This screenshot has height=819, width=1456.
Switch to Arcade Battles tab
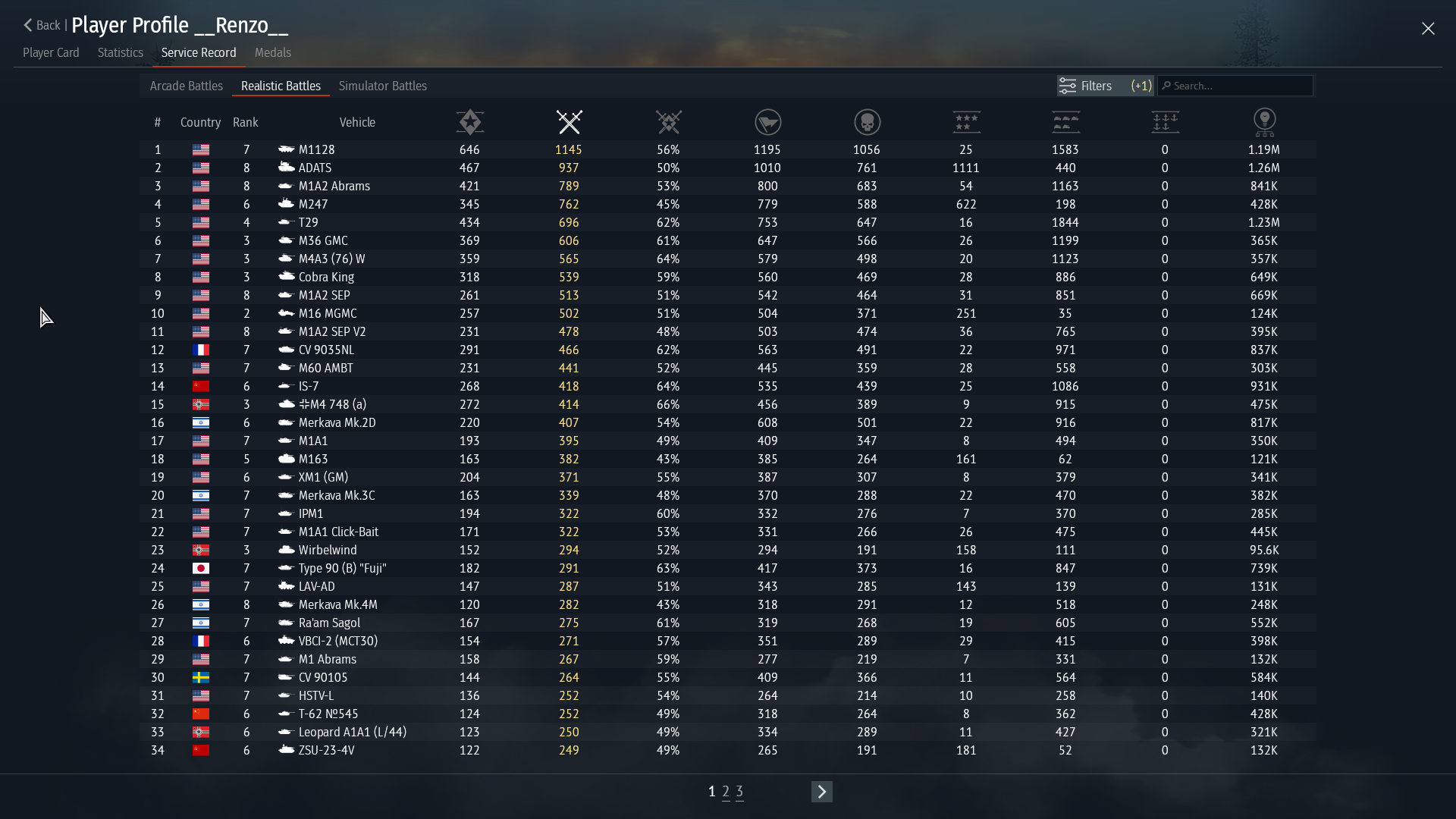186,86
